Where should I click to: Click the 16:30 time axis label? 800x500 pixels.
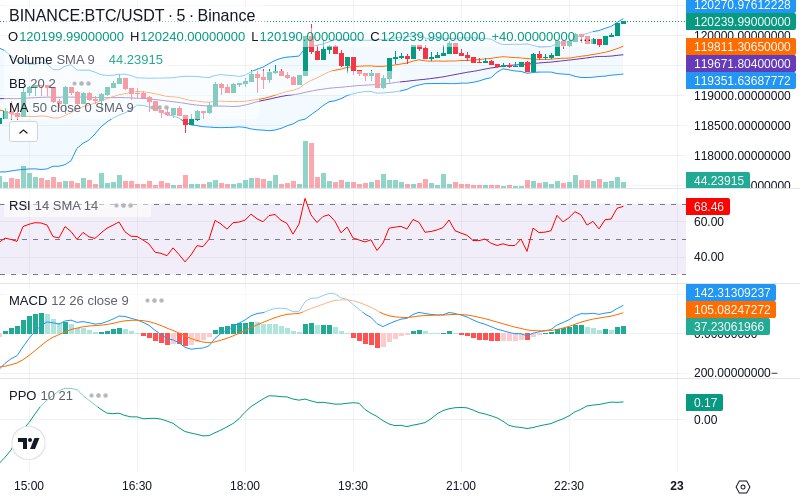[x=137, y=486]
